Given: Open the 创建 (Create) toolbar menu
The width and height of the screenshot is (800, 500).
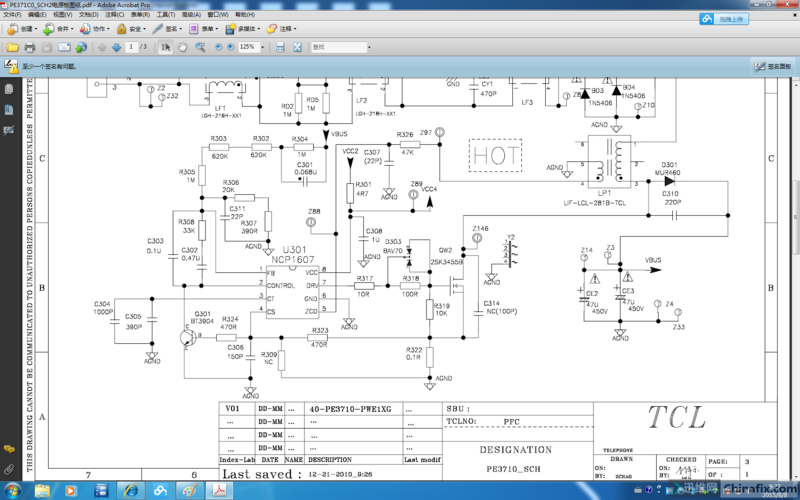Looking at the screenshot, I should (22, 29).
